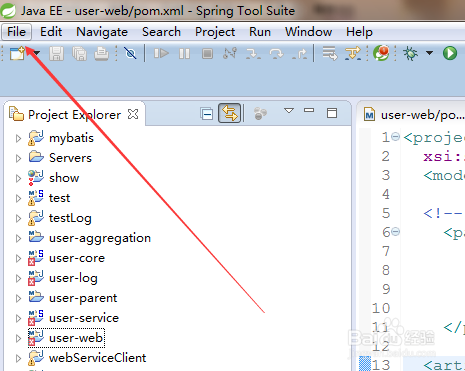Click the Print toolbar icon
This screenshot has width=465, height=371.
[x=101, y=53]
